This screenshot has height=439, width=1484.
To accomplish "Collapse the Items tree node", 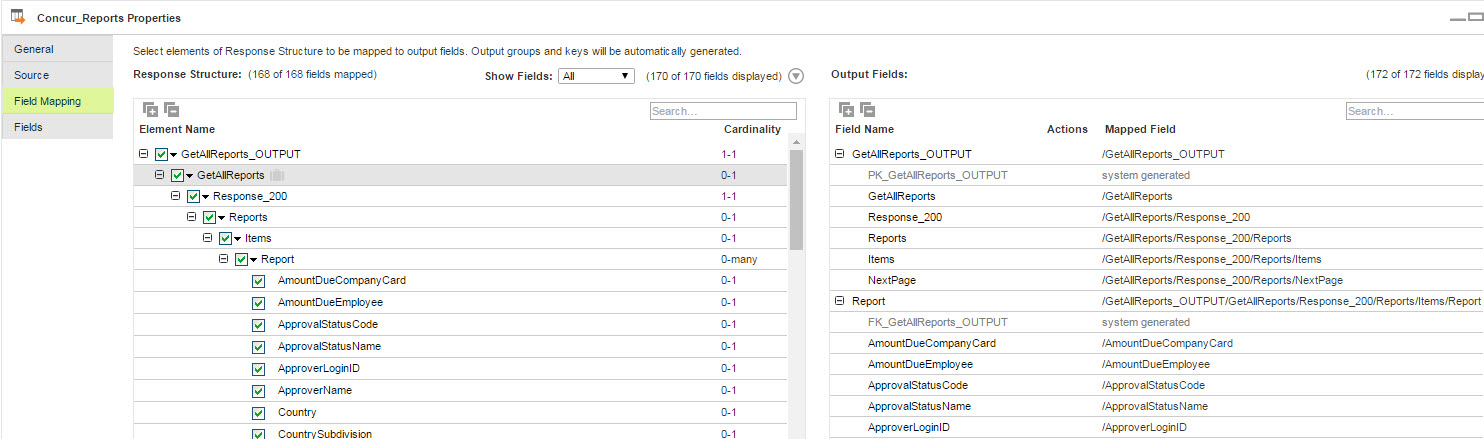I will 207,238.
